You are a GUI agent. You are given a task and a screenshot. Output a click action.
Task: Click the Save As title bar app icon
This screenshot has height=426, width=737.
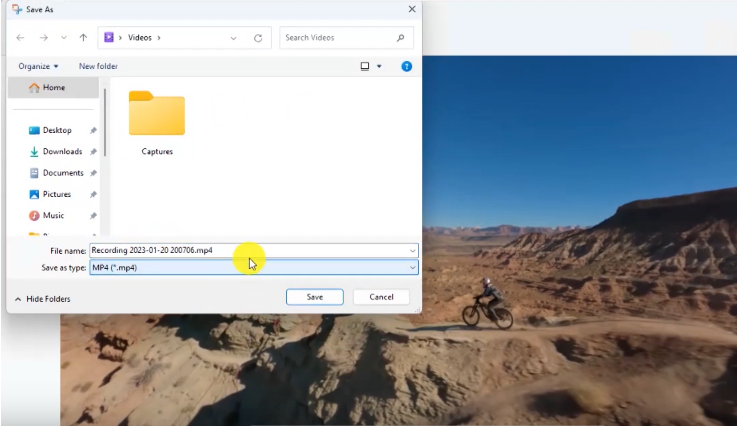tap(17, 9)
